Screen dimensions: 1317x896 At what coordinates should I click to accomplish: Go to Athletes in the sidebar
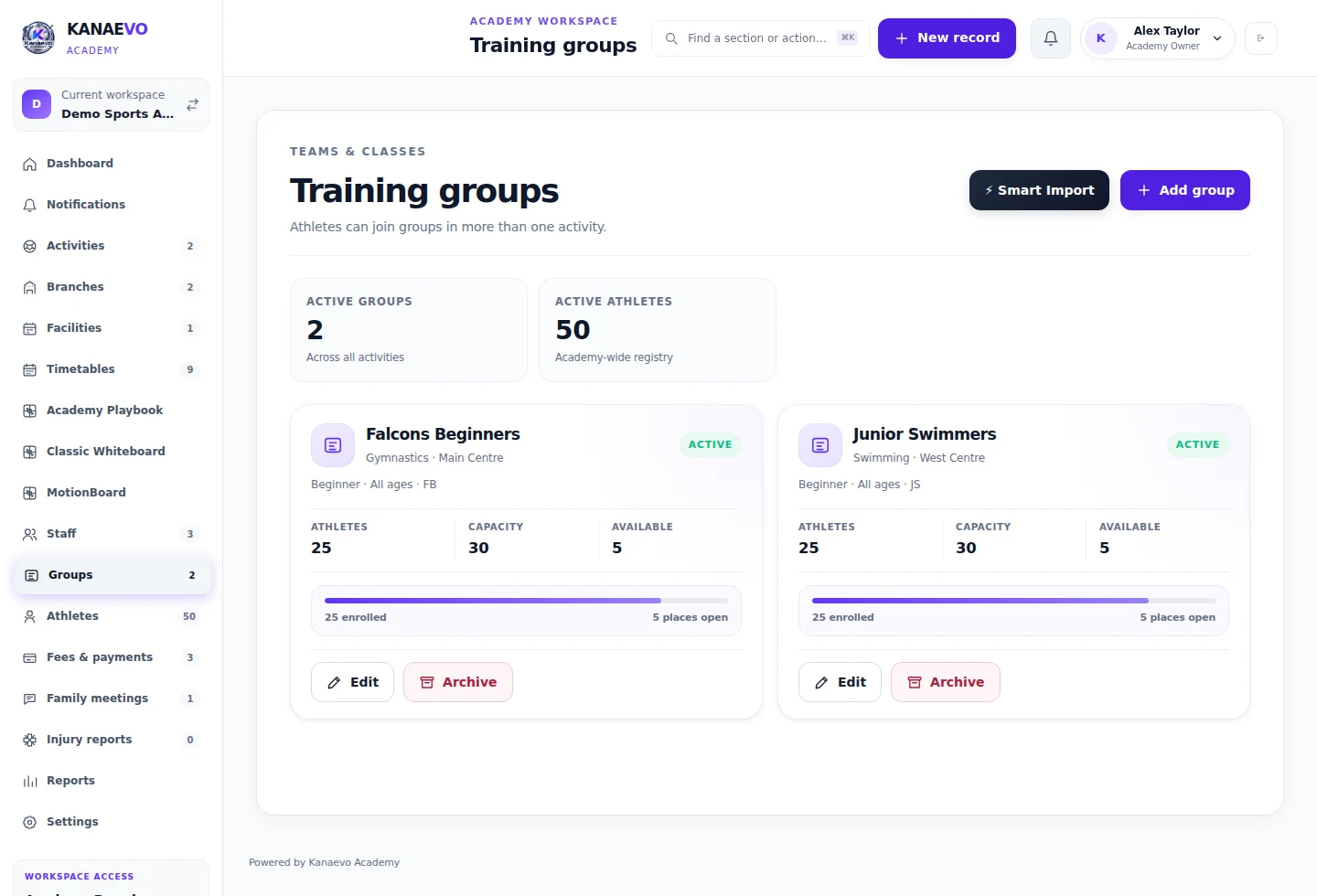pyautogui.click(x=112, y=616)
